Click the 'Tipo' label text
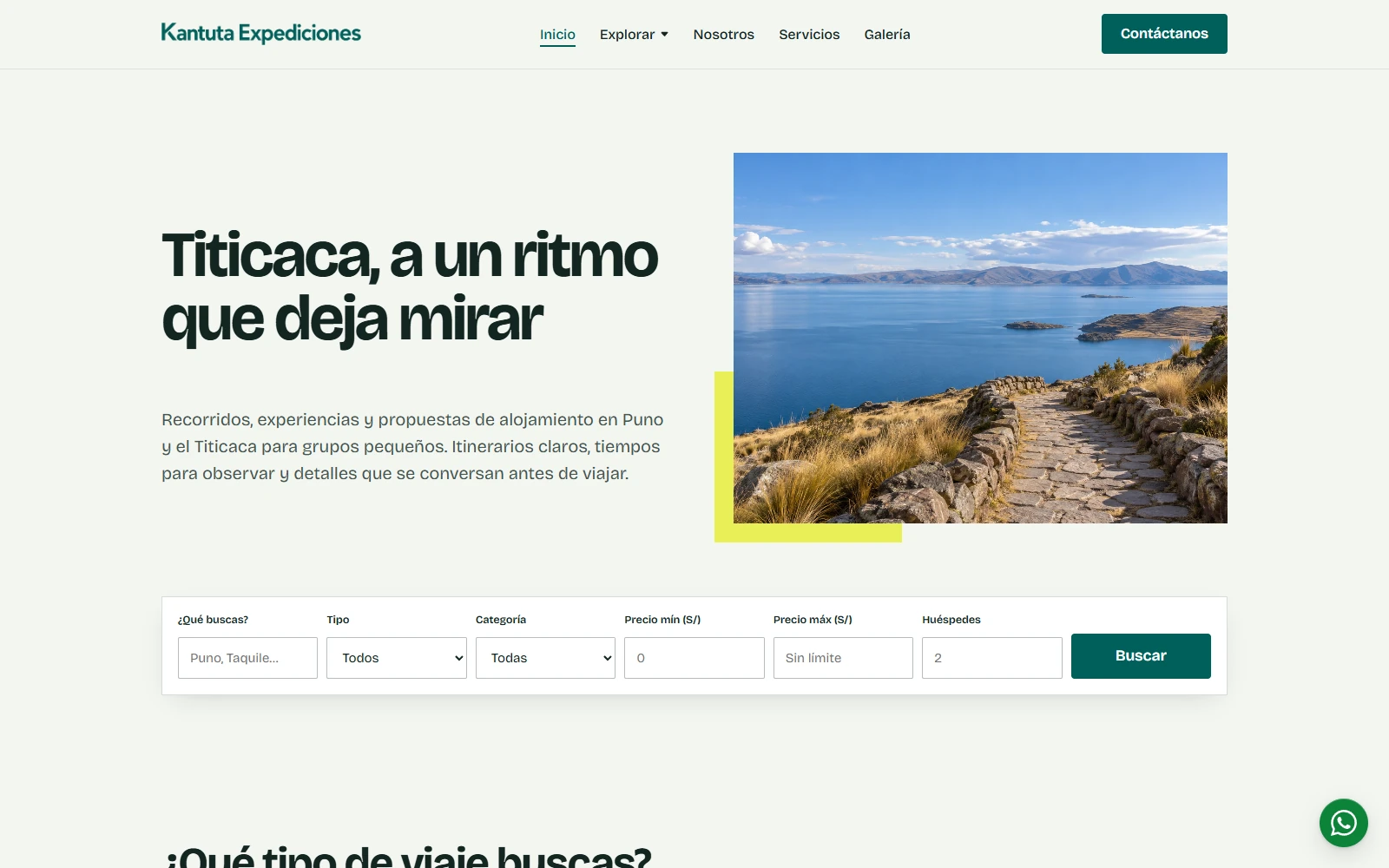 pos(338,620)
